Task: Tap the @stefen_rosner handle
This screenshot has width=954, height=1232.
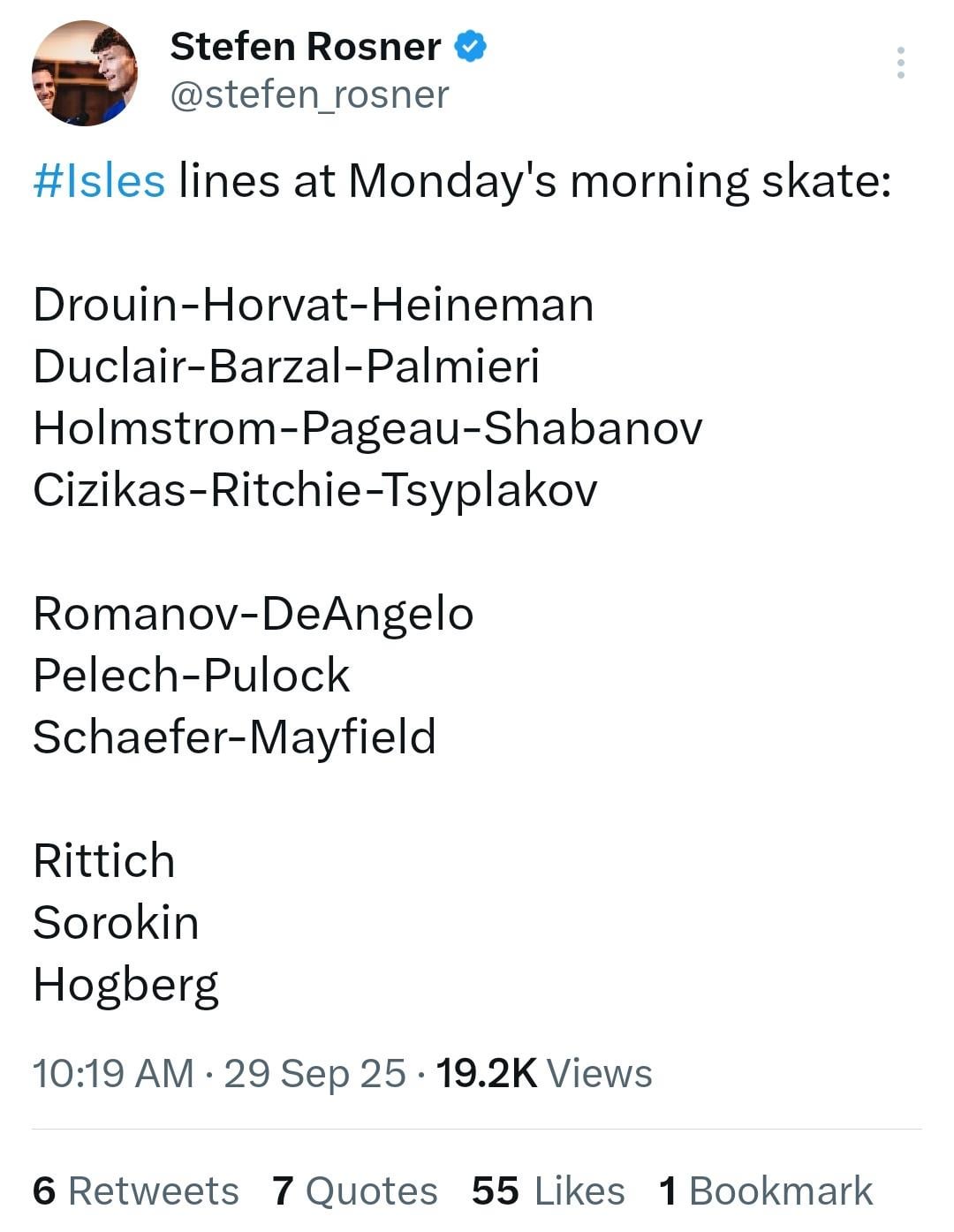Action: (309, 94)
